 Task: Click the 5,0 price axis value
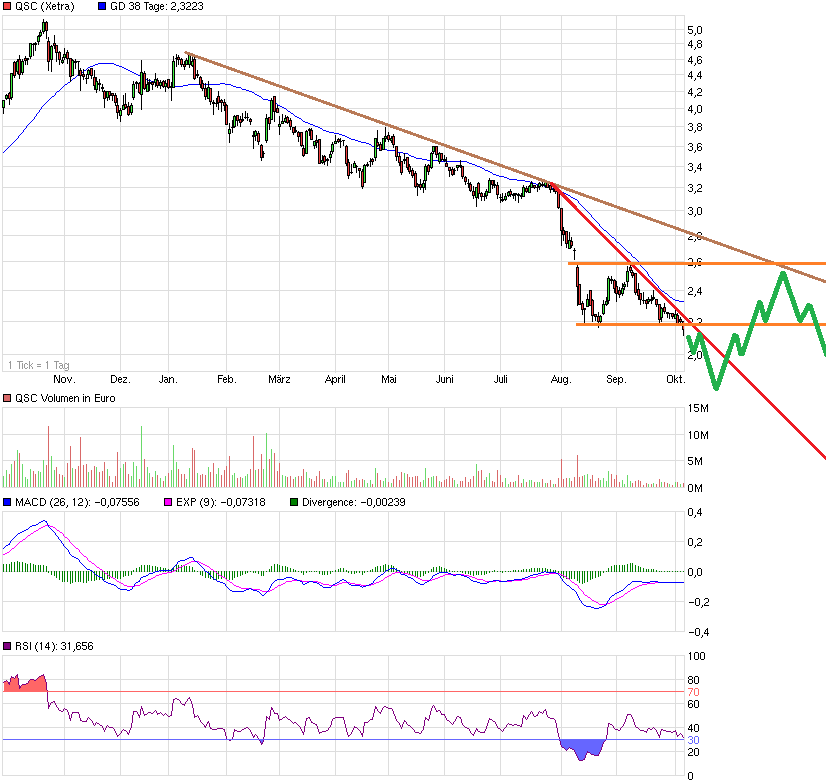click(695, 30)
